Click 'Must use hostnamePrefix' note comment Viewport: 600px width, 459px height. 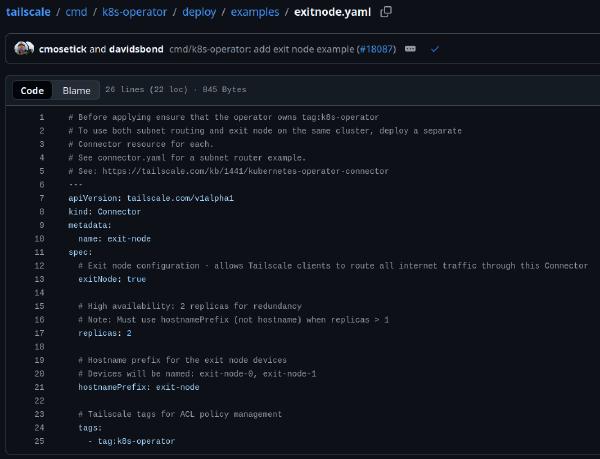click(233, 320)
